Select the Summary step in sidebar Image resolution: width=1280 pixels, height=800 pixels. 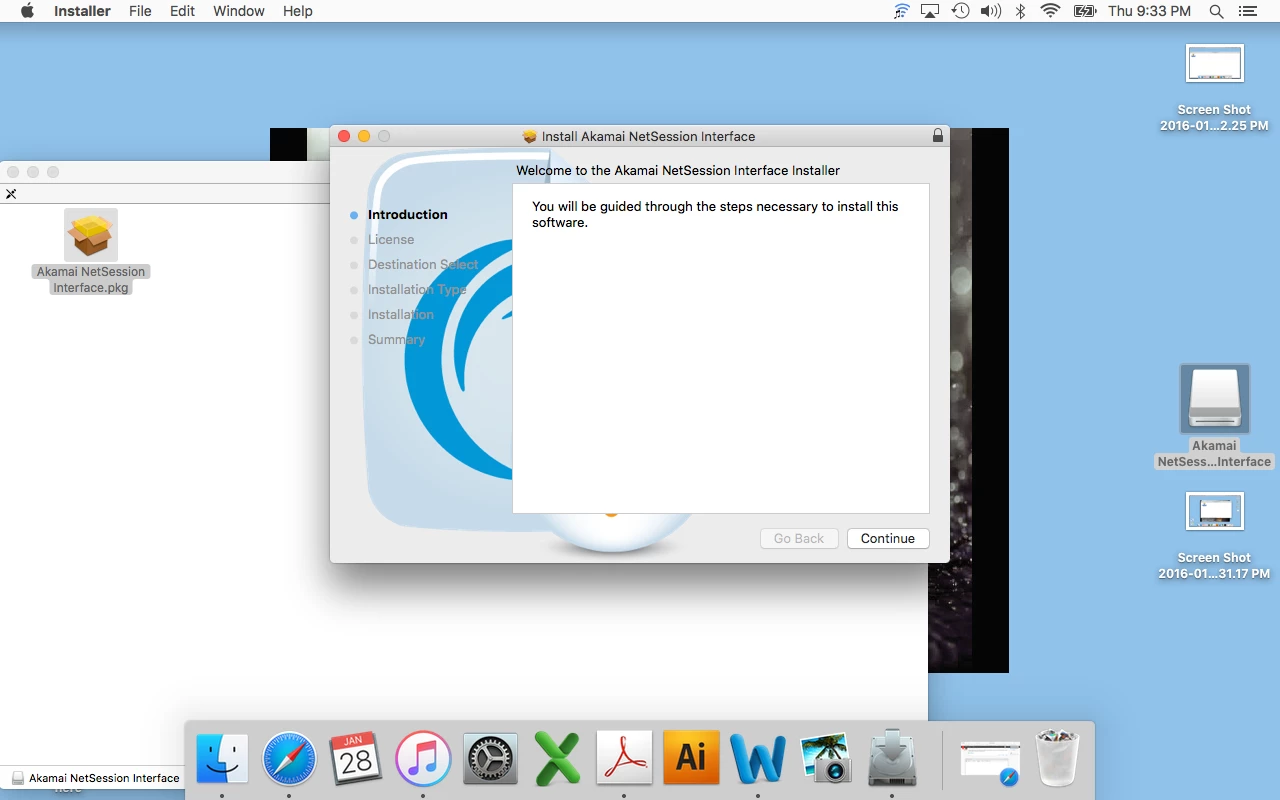396,339
